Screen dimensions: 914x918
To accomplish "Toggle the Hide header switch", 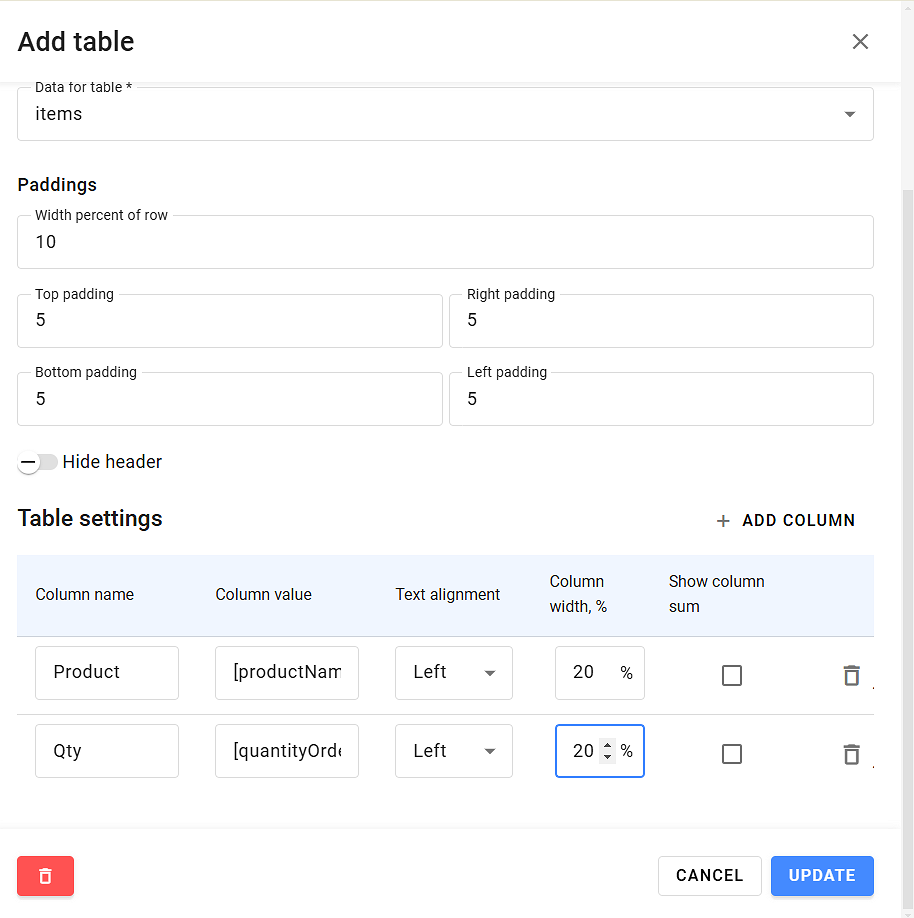I will pyautogui.click(x=38, y=462).
